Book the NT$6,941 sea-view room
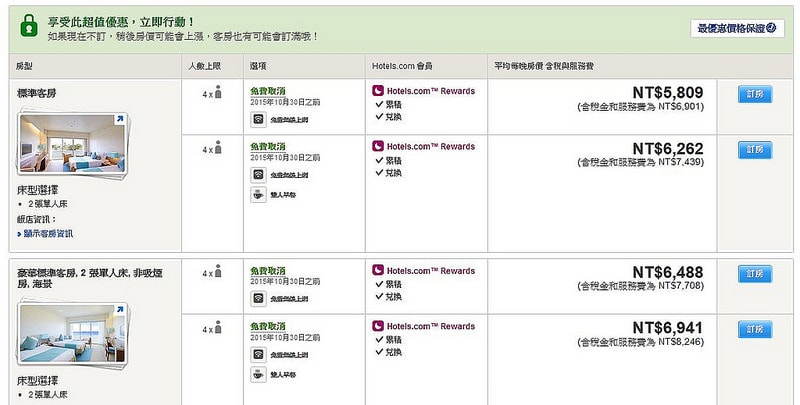 click(754, 329)
